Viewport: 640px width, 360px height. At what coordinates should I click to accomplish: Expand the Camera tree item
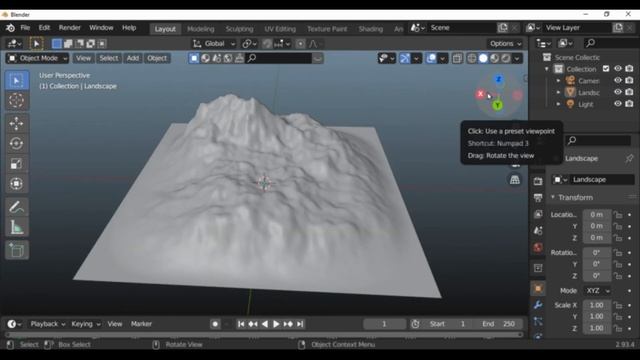point(558,80)
